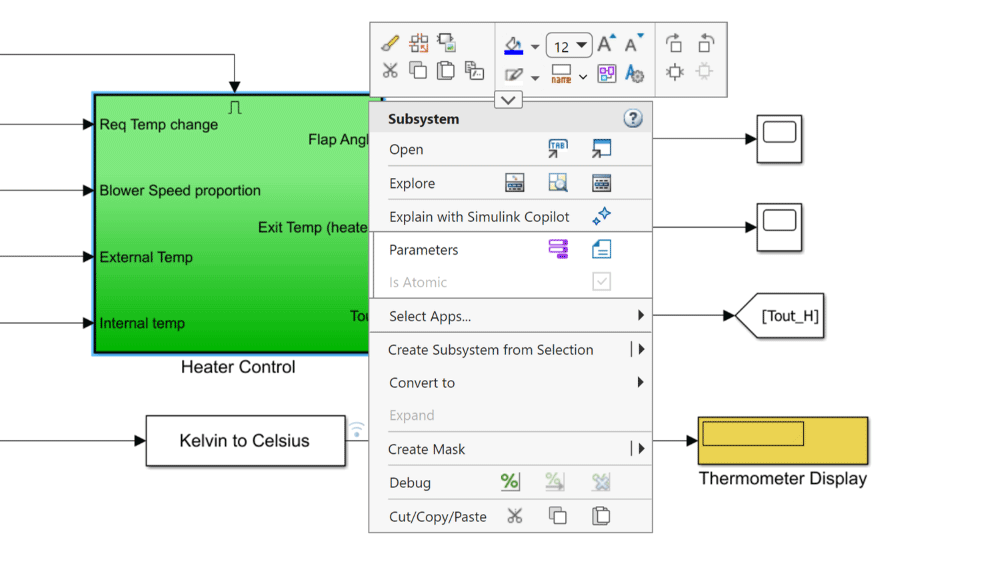
Task: Open the subsystem help question mark
Action: point(632,118)
